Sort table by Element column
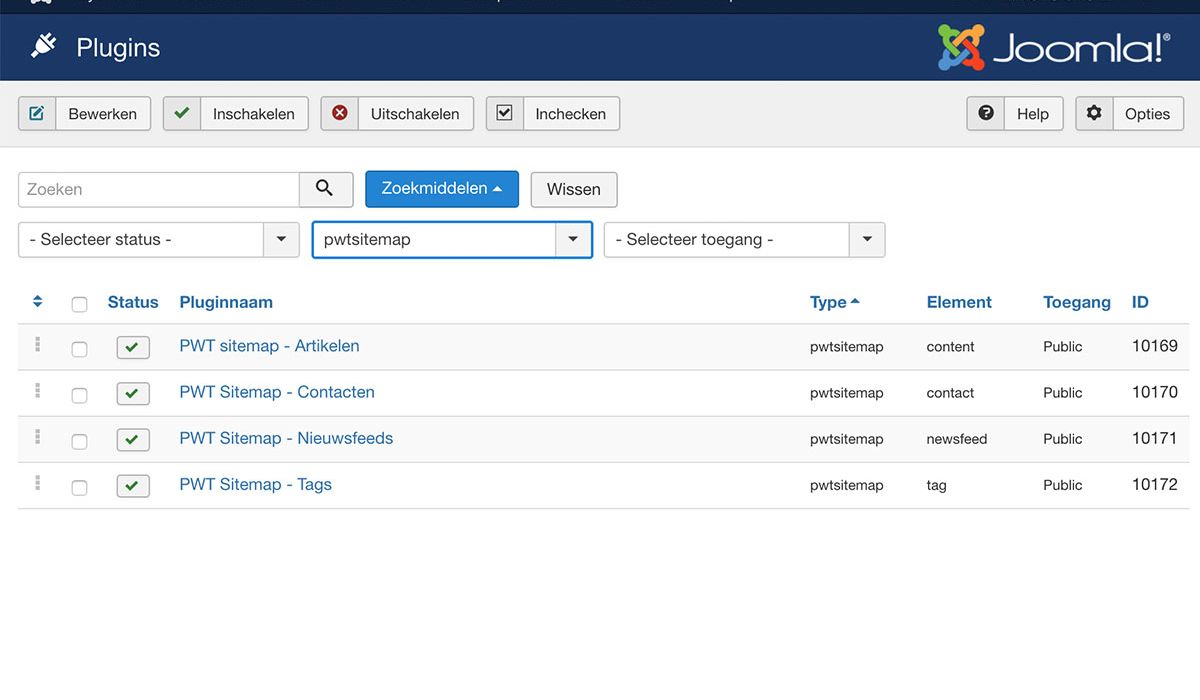The image size is (1200, 700). coord(959,302)
